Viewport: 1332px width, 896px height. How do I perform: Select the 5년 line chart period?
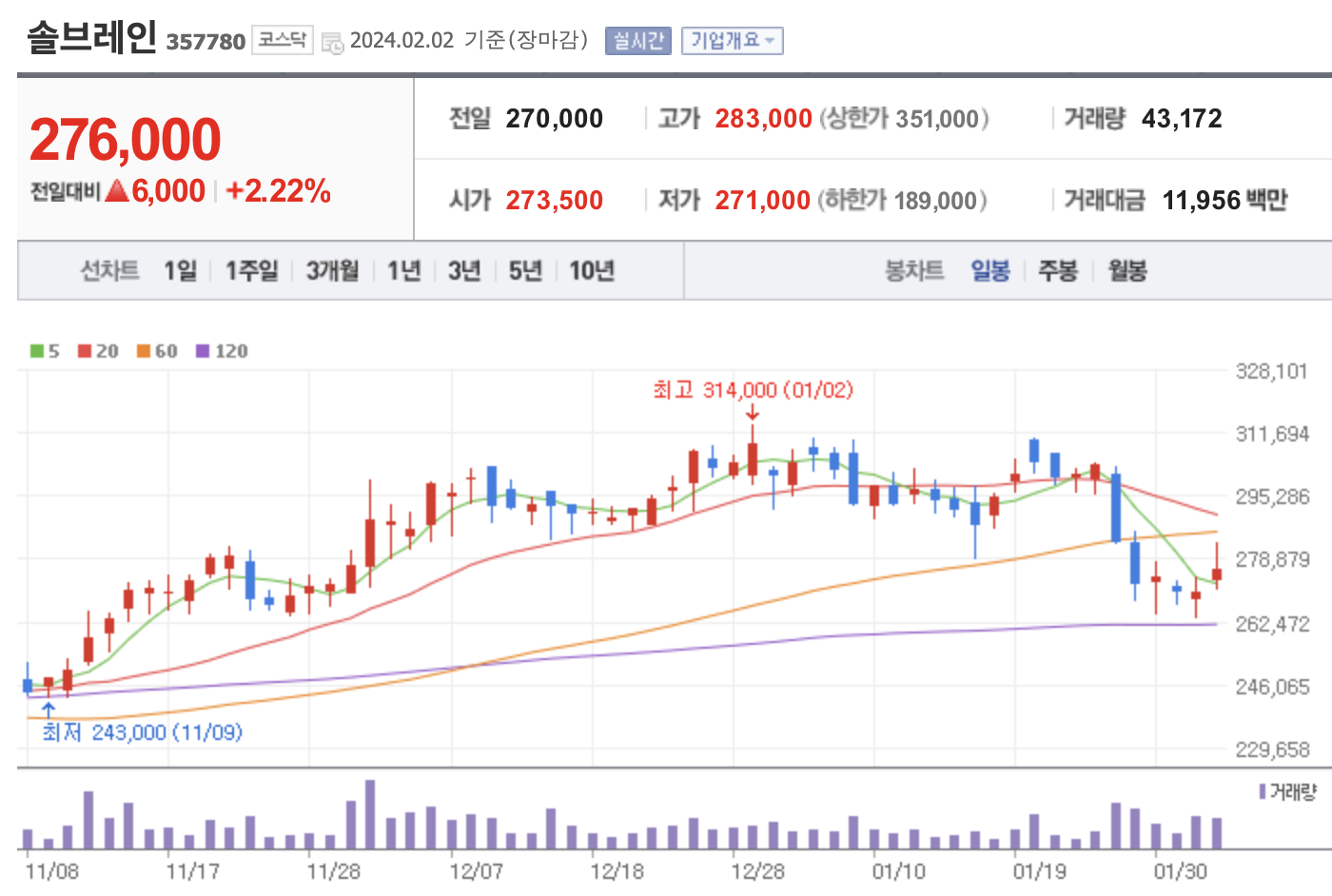pyautogui.click(x=525, y=271)
